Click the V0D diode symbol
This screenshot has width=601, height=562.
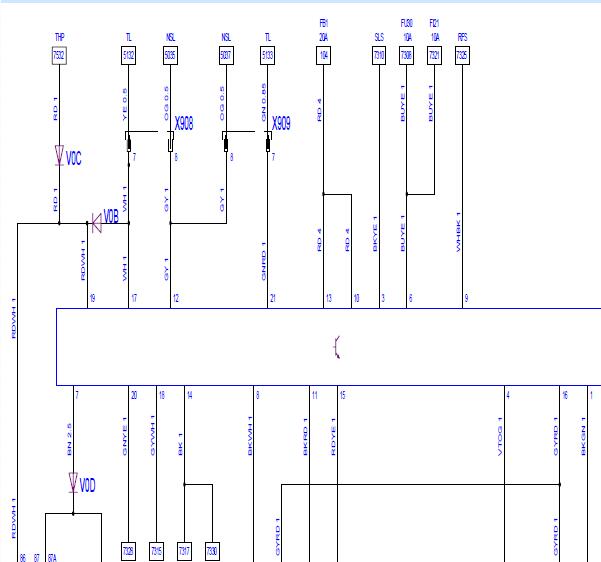tap(73, 483)
